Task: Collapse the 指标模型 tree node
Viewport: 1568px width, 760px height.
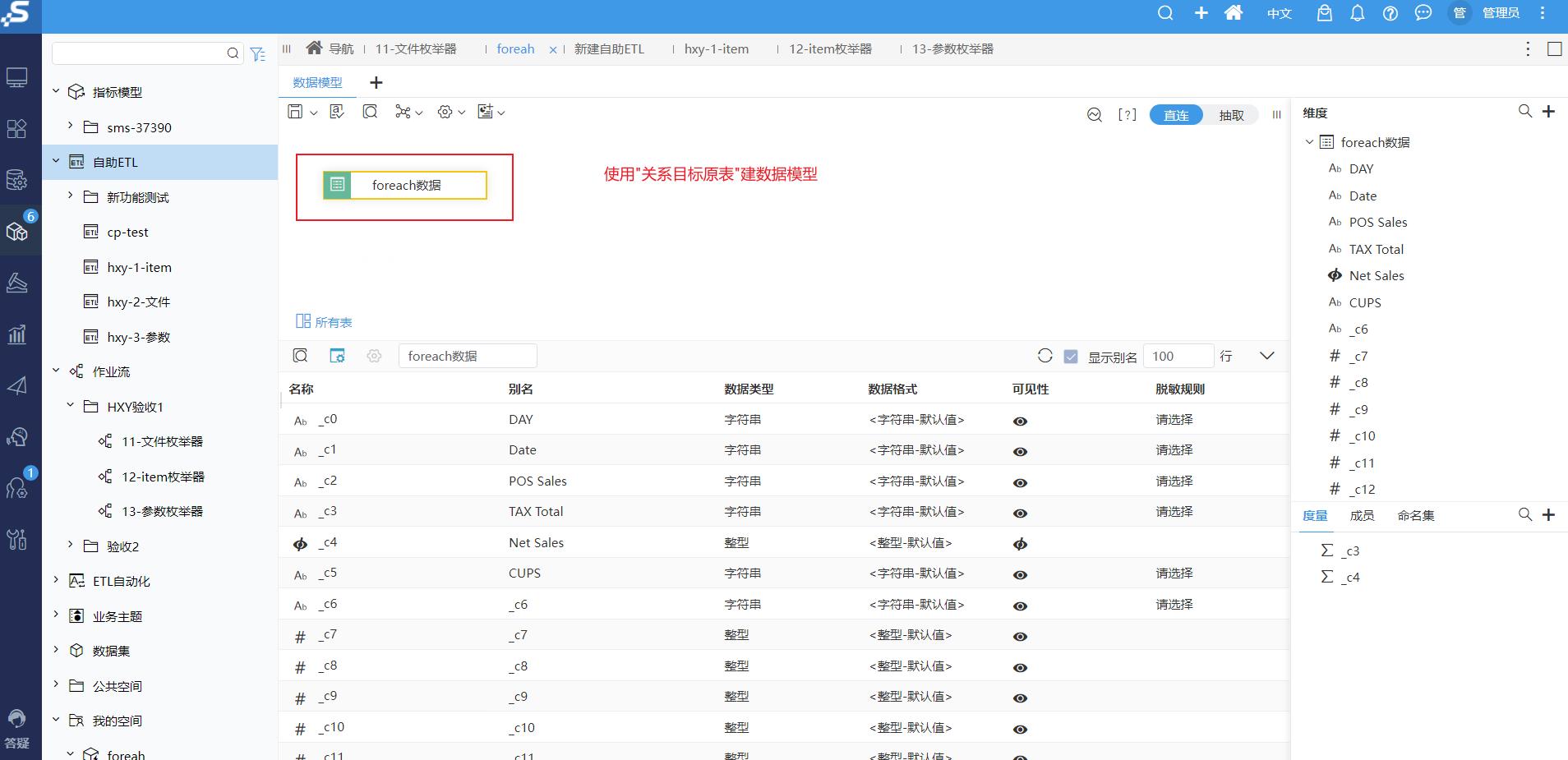Action: point(56,91)
